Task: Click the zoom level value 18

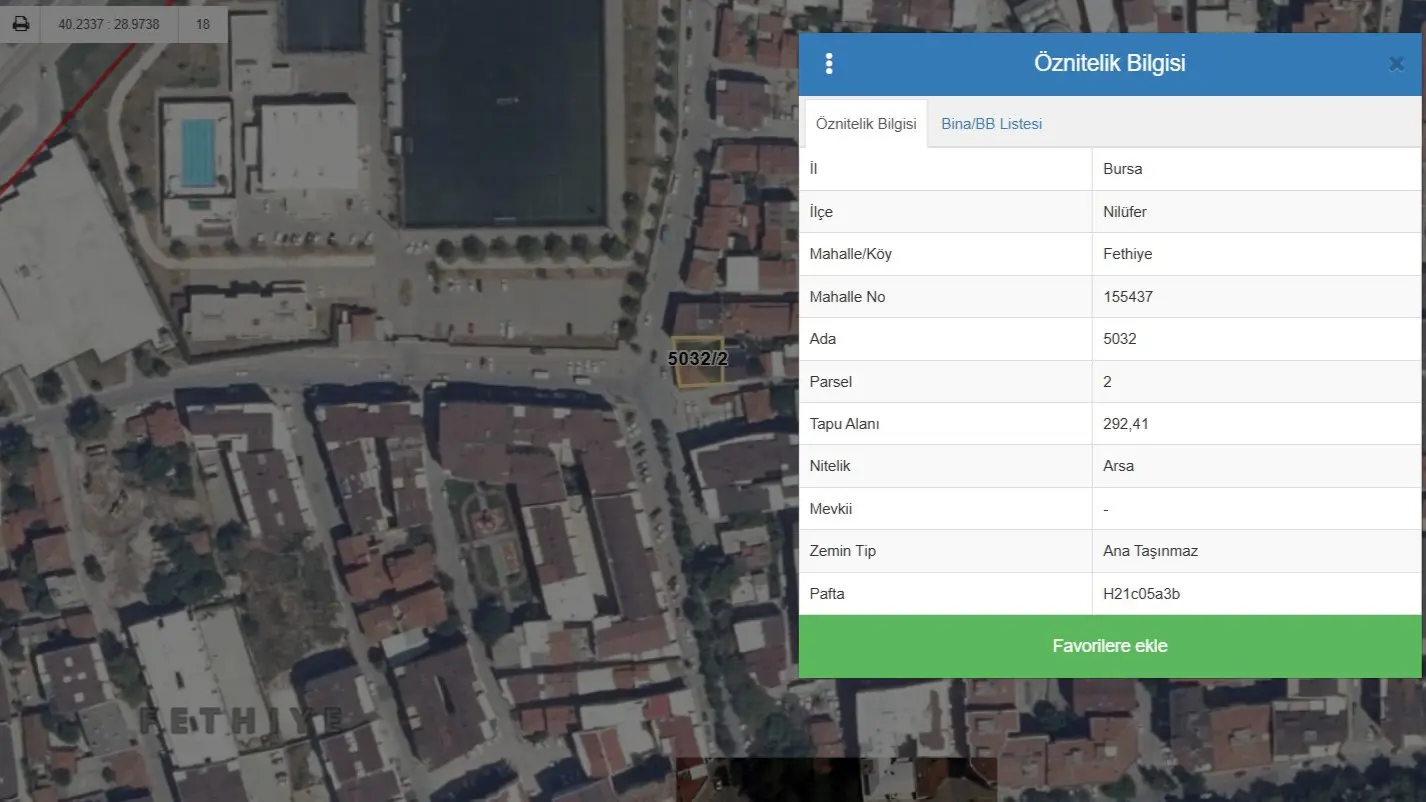Action: [x=203, y=24]
